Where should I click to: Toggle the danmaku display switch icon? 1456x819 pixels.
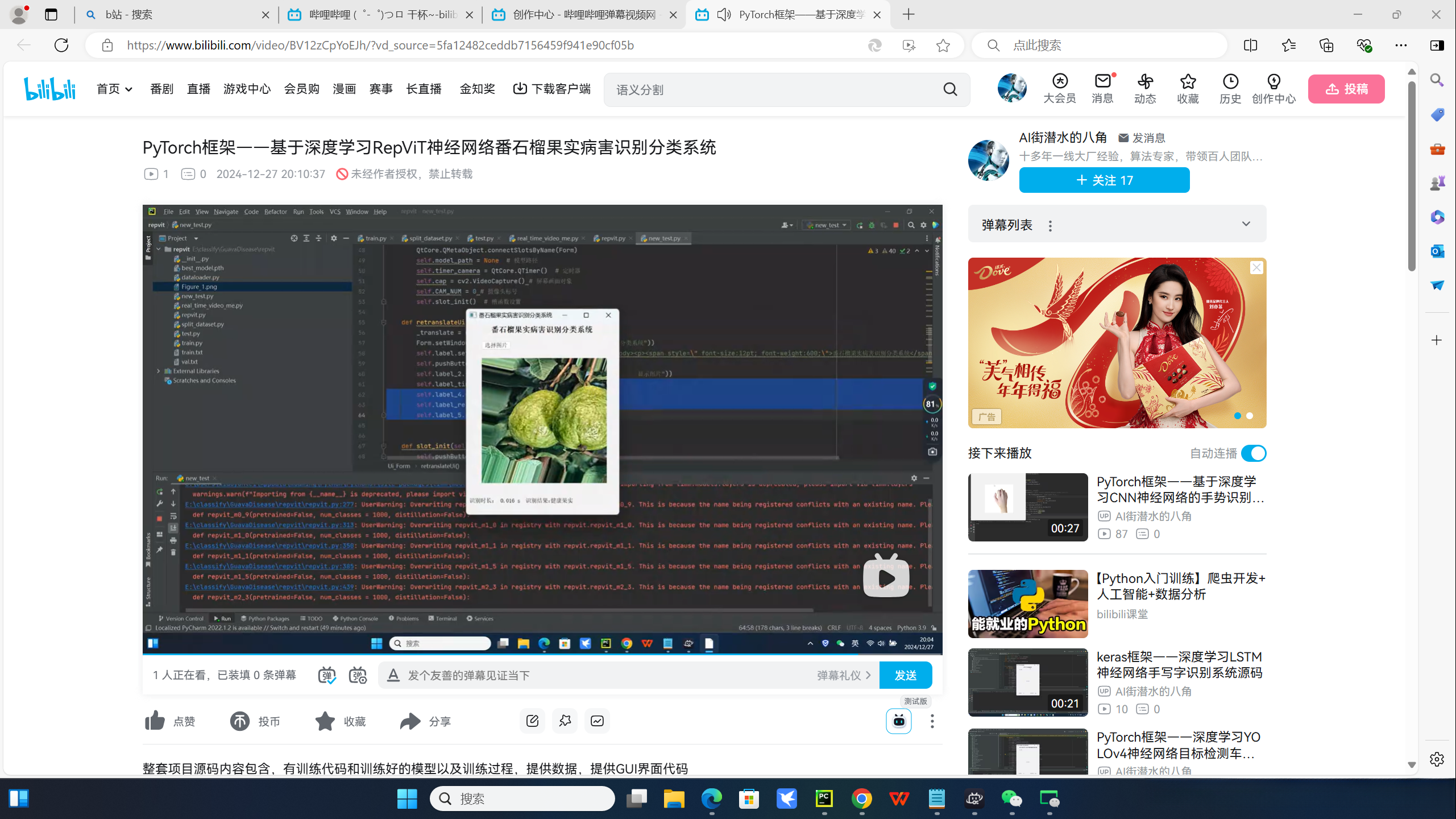pos(326,675)
